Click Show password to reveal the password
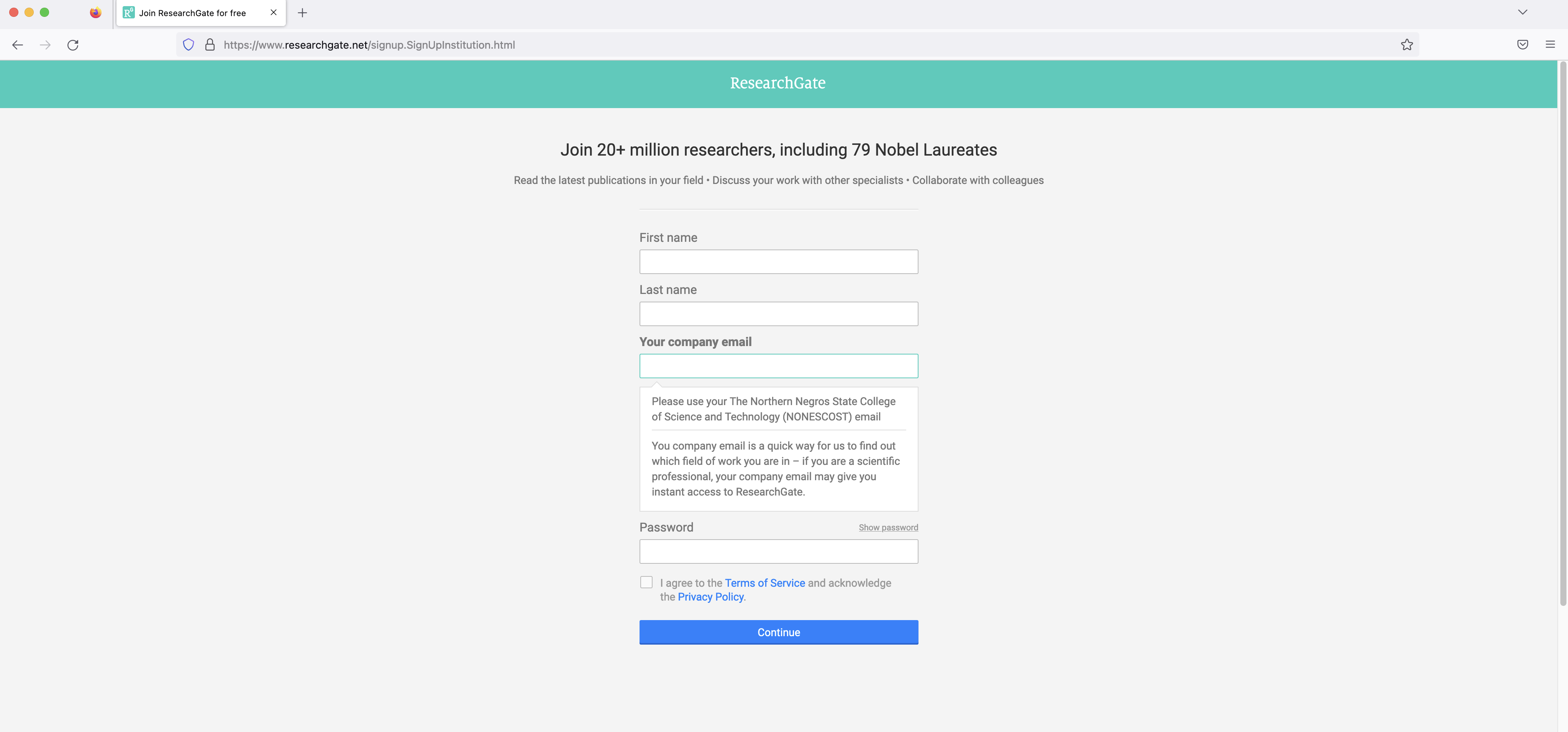This screenshot has height=732, width=1568. click(x=887, y=527)
